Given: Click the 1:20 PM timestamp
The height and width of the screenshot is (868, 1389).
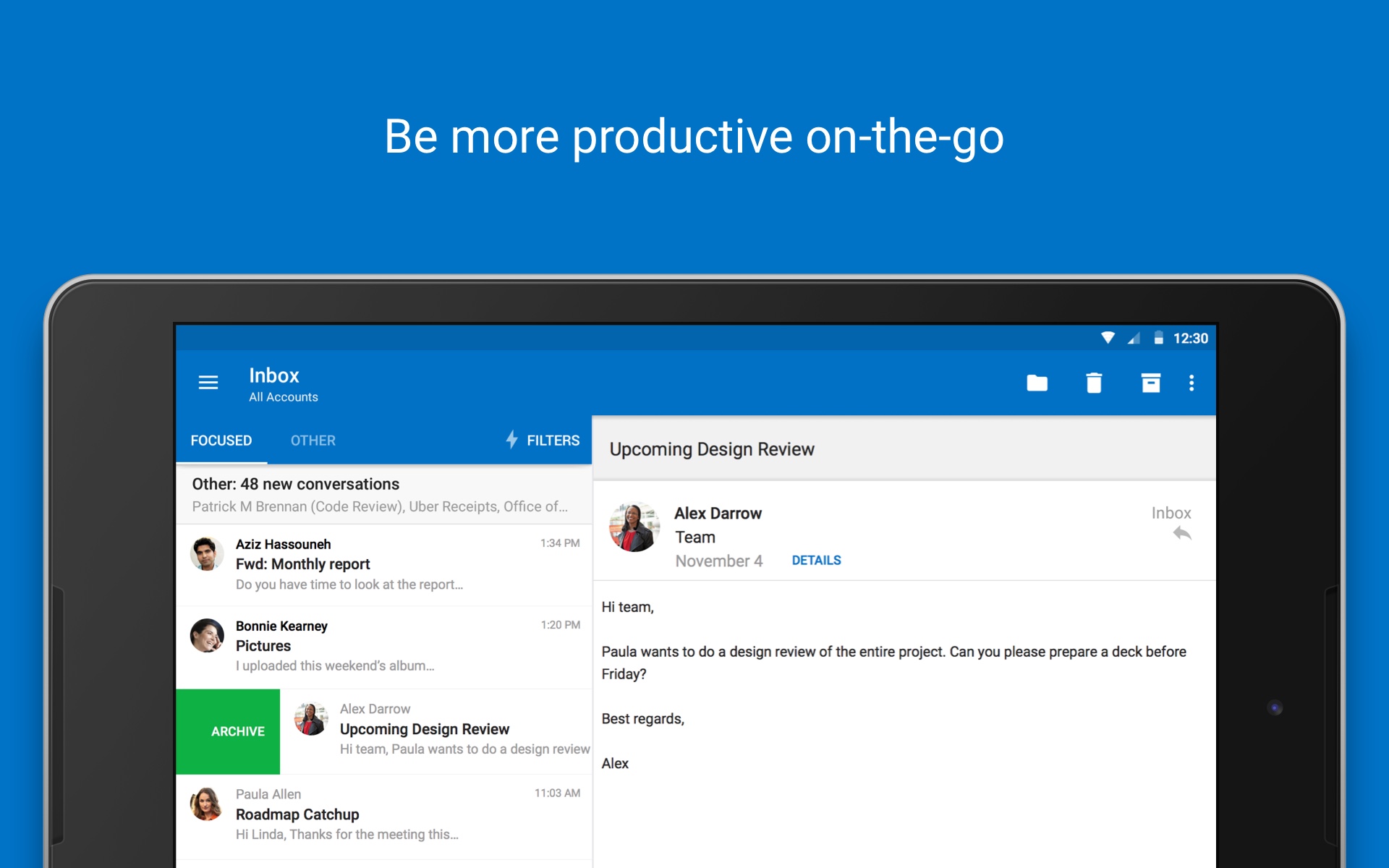Looking at the screenshot, I should (560, 625).
